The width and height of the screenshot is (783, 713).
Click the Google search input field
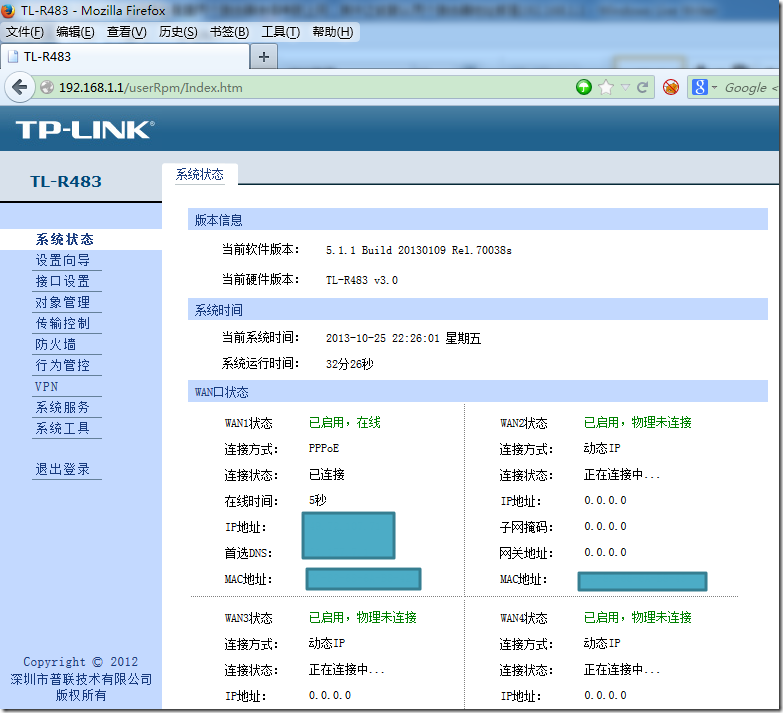[x=751, y=88]
